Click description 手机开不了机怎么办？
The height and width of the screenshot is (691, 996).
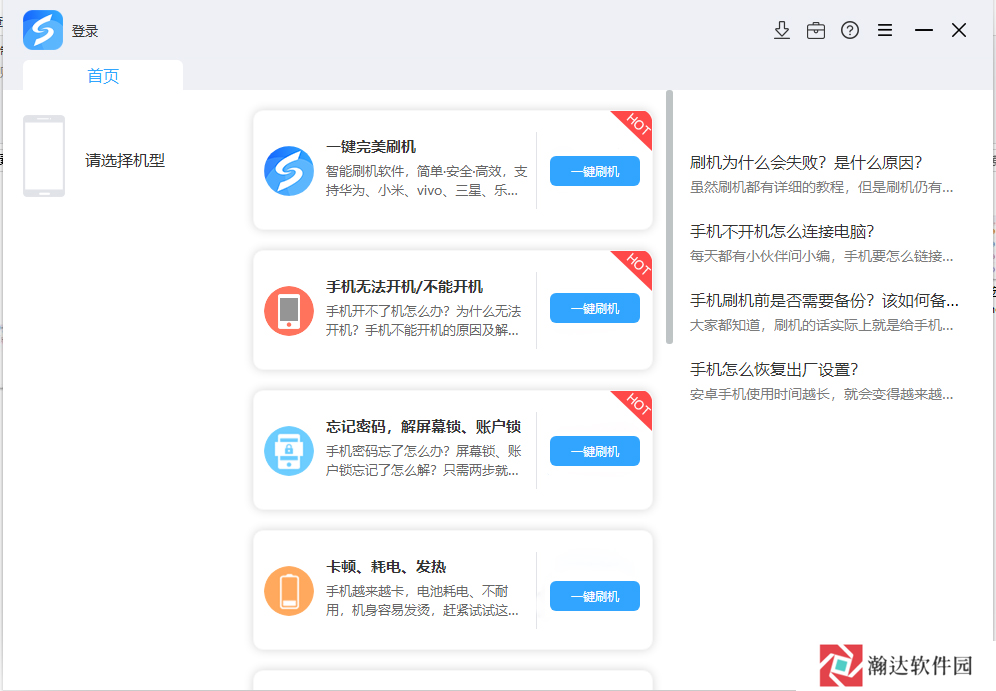coord(424,321)
